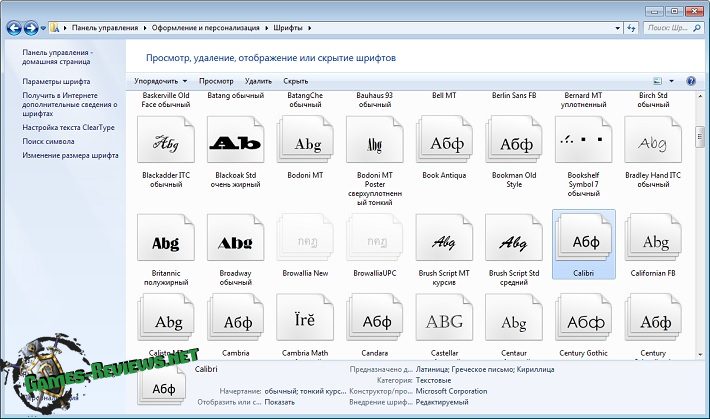The width and height of the screenshot is (710, 419).
Task: Click the Шрифты breadcrumb segment
Action: click(288, 28)
